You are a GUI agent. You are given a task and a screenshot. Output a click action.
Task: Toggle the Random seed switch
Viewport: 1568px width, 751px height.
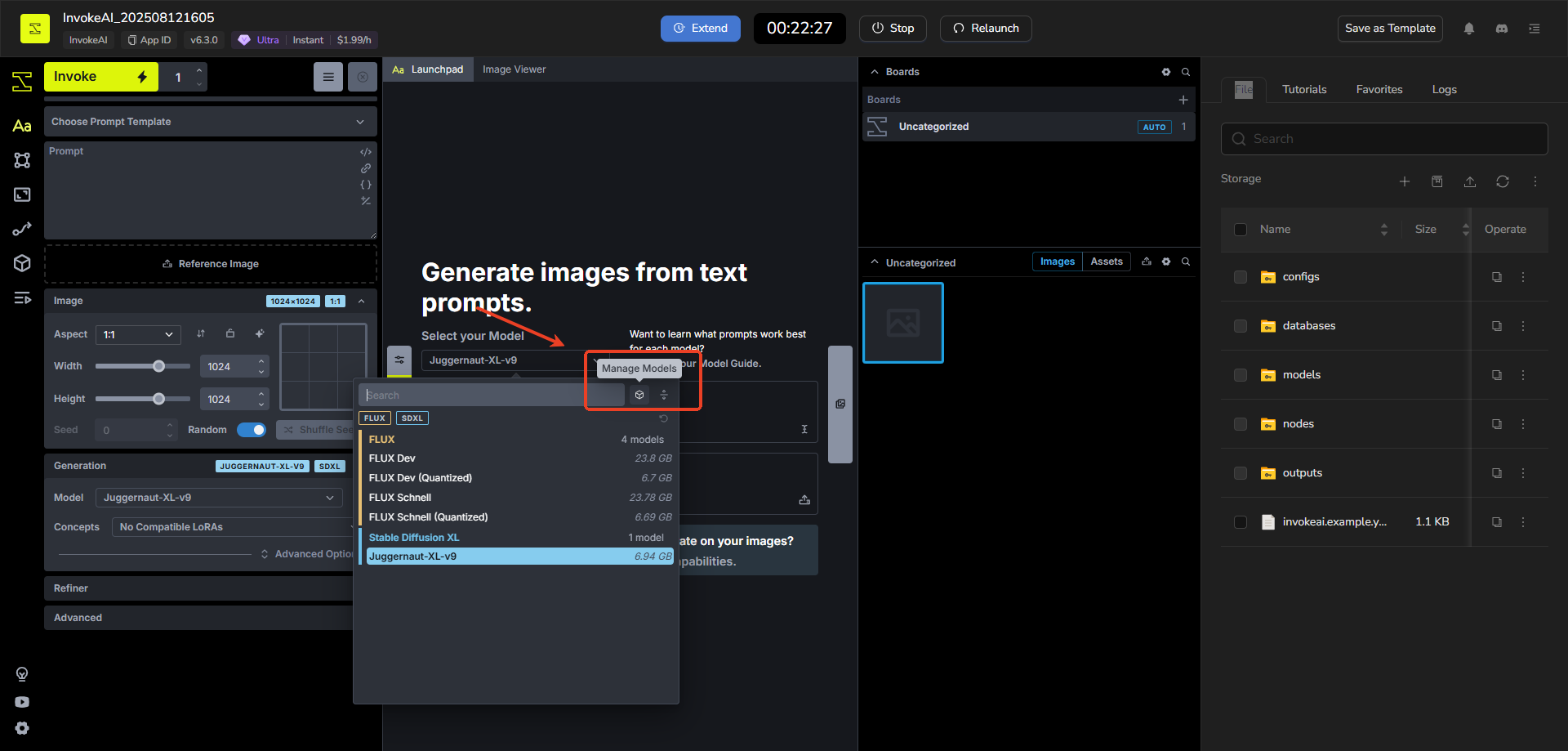pyautogui.click(x=252, y=430)
